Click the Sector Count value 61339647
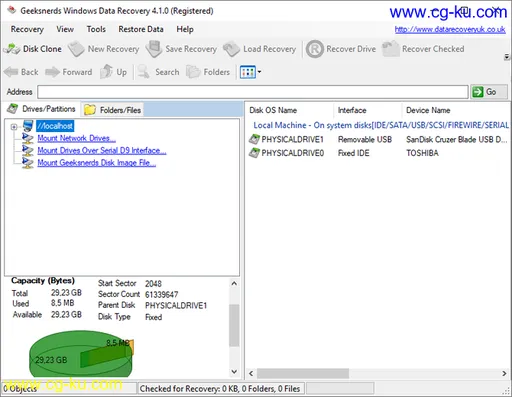 point(161,294)
